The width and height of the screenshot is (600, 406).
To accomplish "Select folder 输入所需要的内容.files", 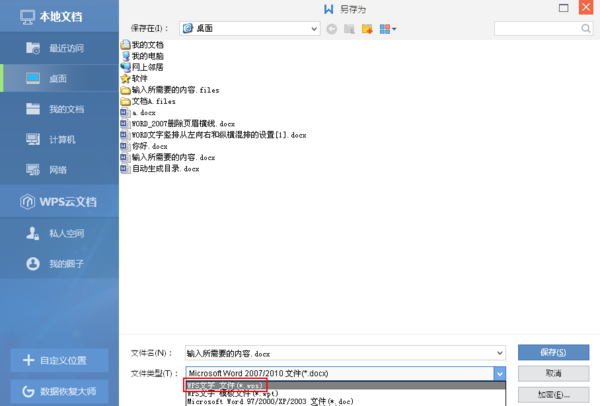I will 170,90.
